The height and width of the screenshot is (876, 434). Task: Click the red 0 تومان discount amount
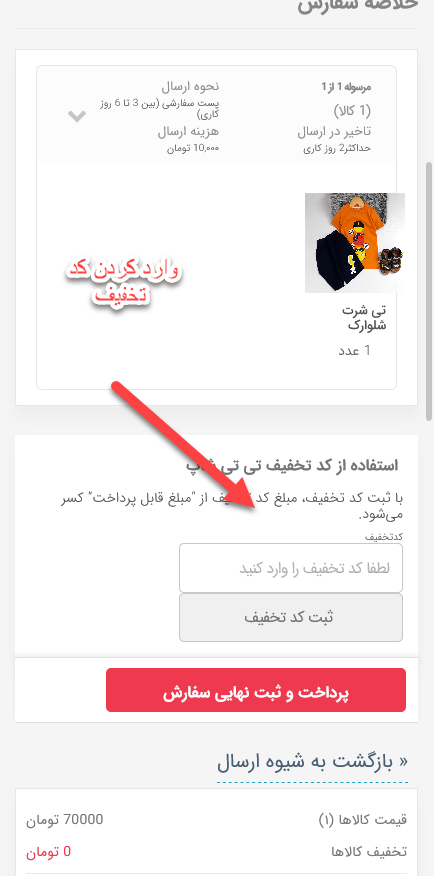pos(48,852)
